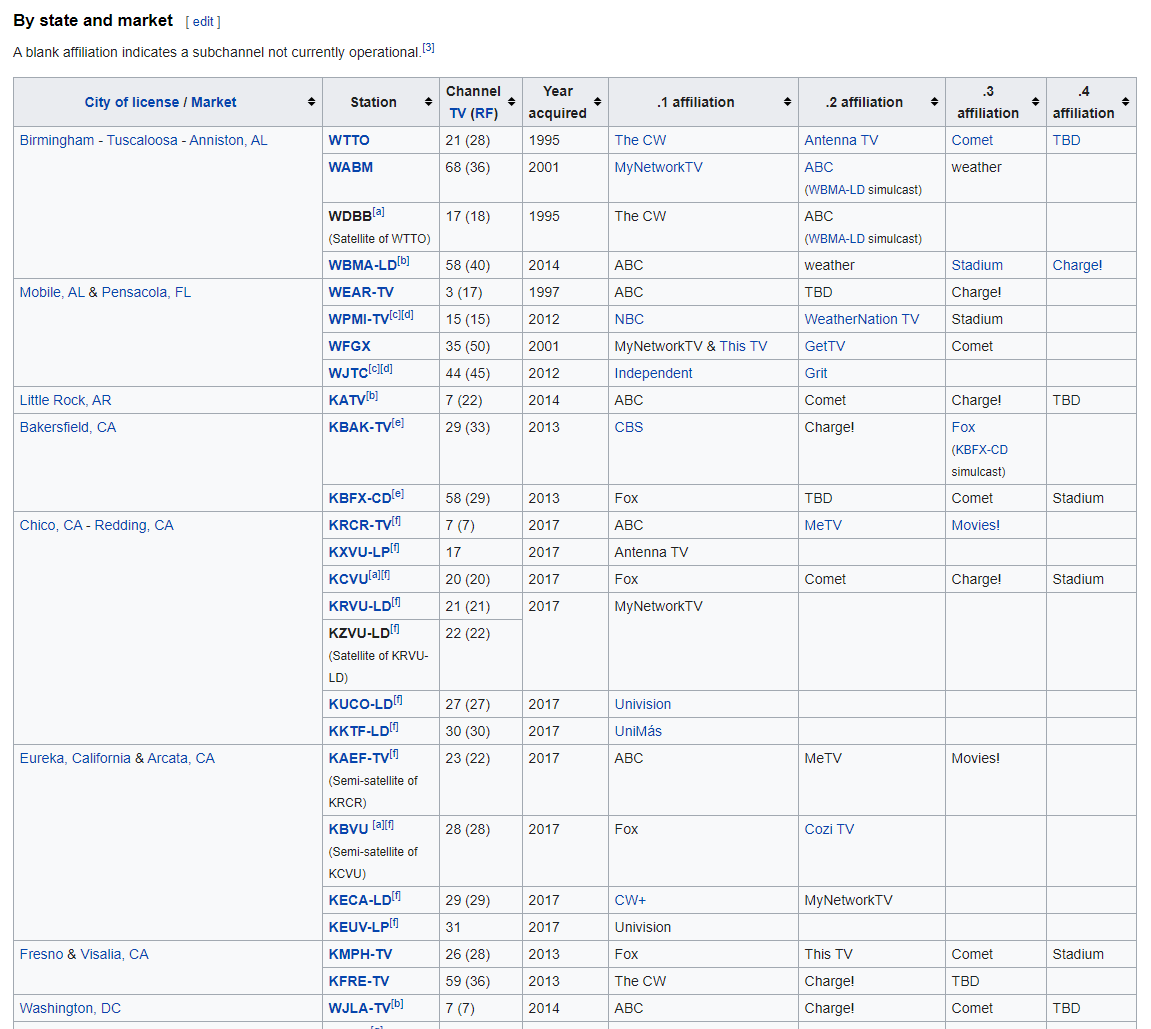The image size is (1151, 1029).
Task: Open the WFGX station link
Action: [349, 346]
